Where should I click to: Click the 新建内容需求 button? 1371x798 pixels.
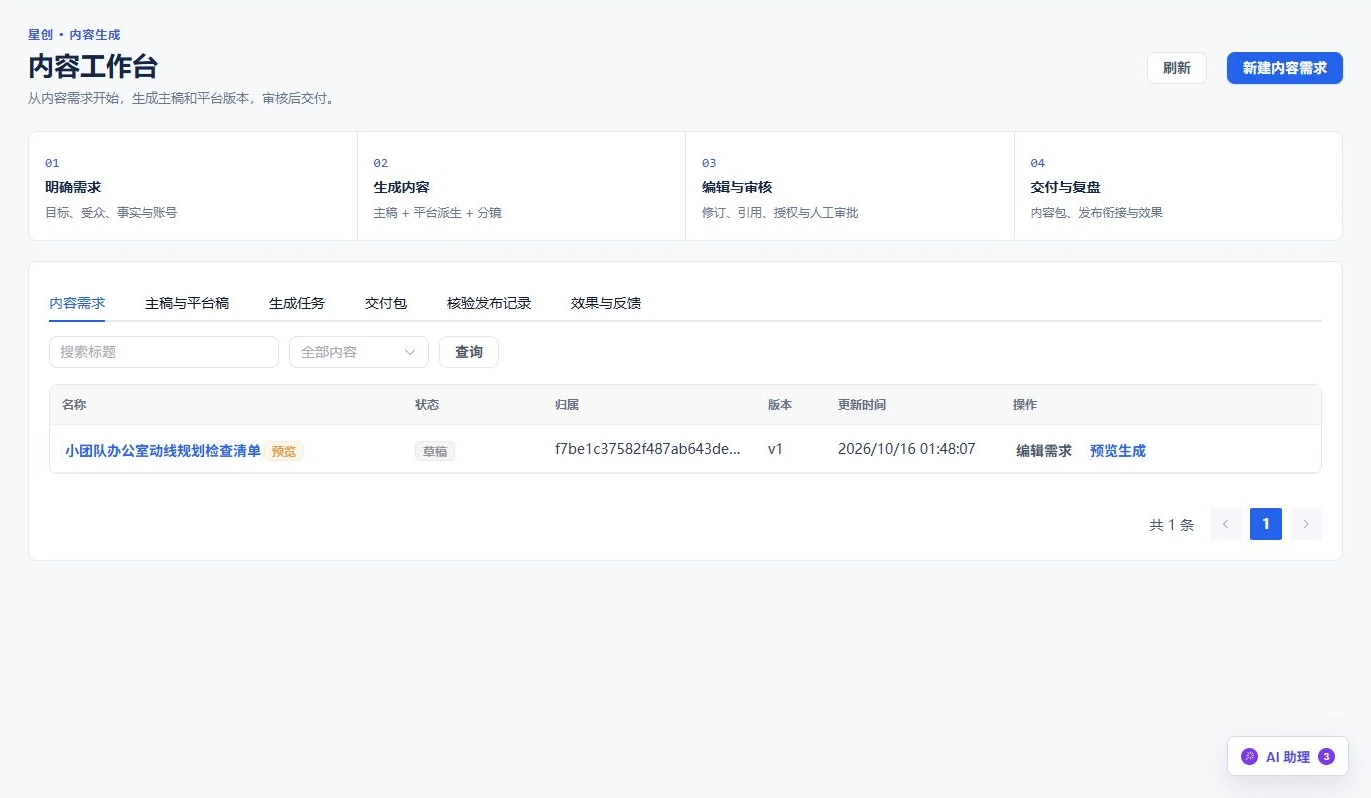[x=1285, y=68]
